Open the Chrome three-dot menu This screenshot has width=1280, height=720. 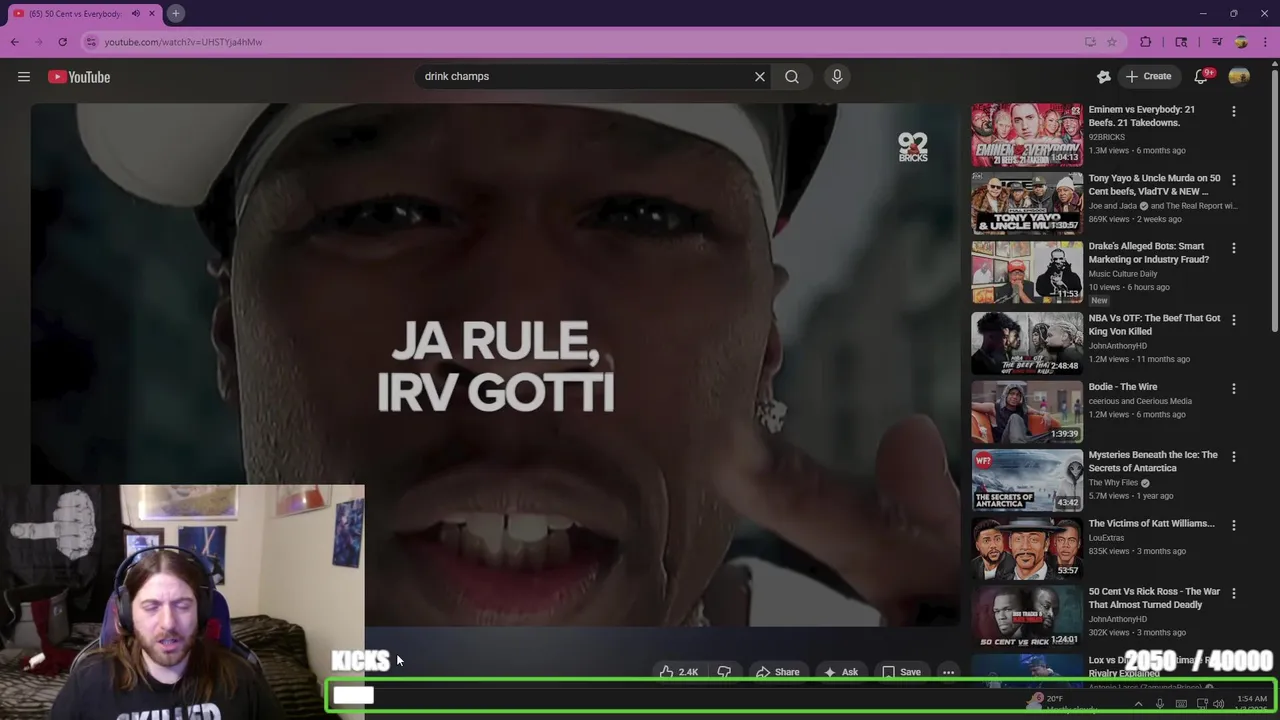coord(1265,42)
